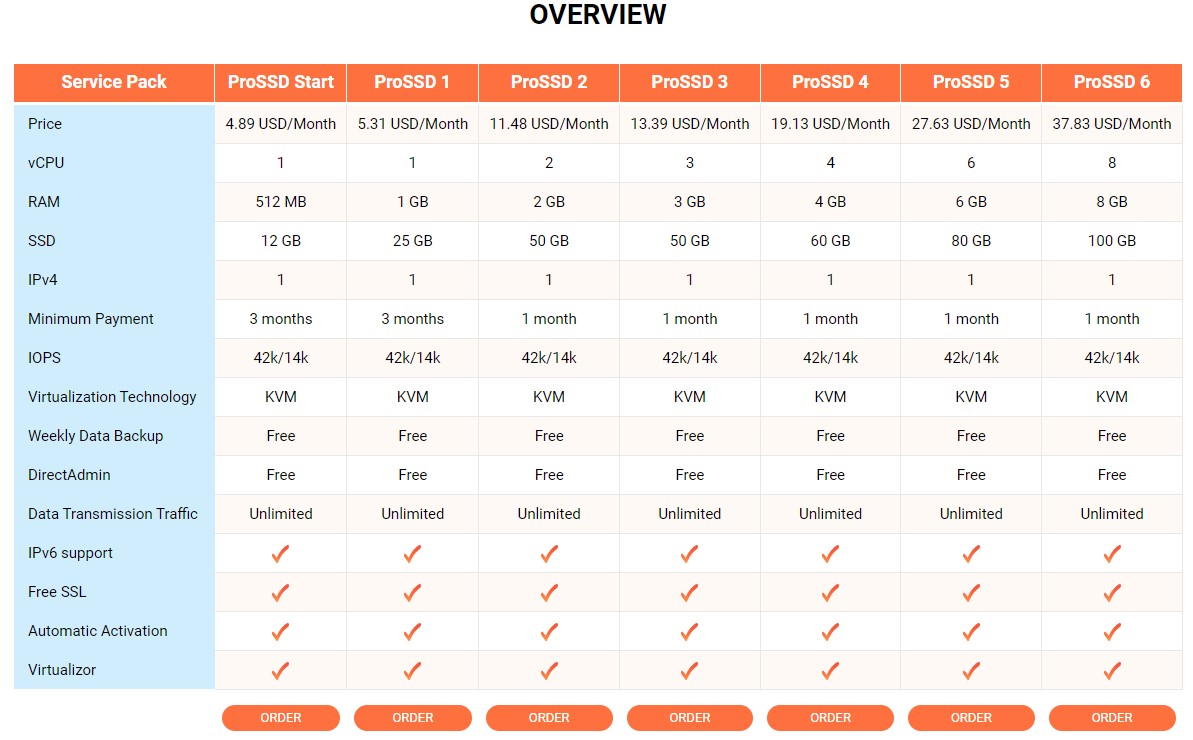Screen dimensions: 1193x740
Task: Order the ProSSD 5 service pack
Action: click(x=971, y=718)
